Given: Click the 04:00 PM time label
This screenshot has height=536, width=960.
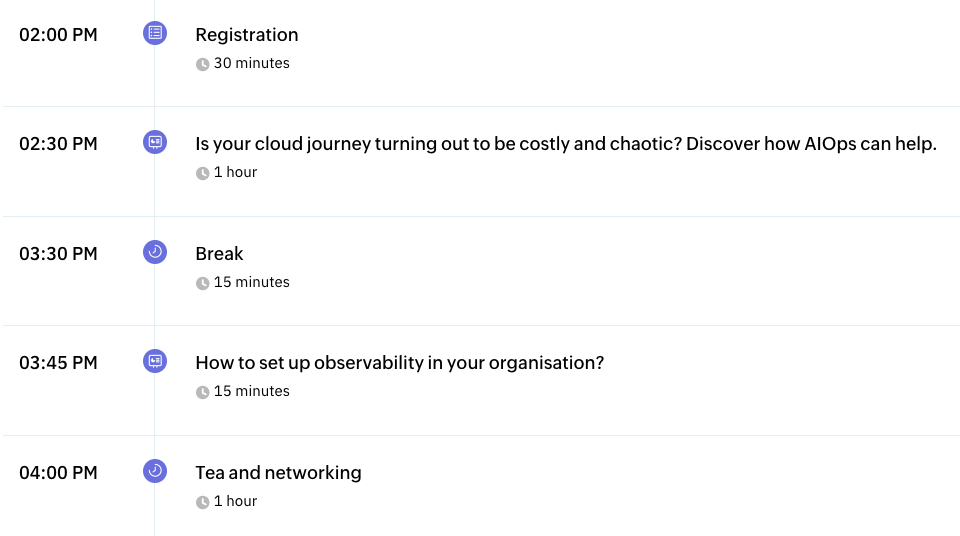Looking at the screenshot, I should [x=58, y=473].
